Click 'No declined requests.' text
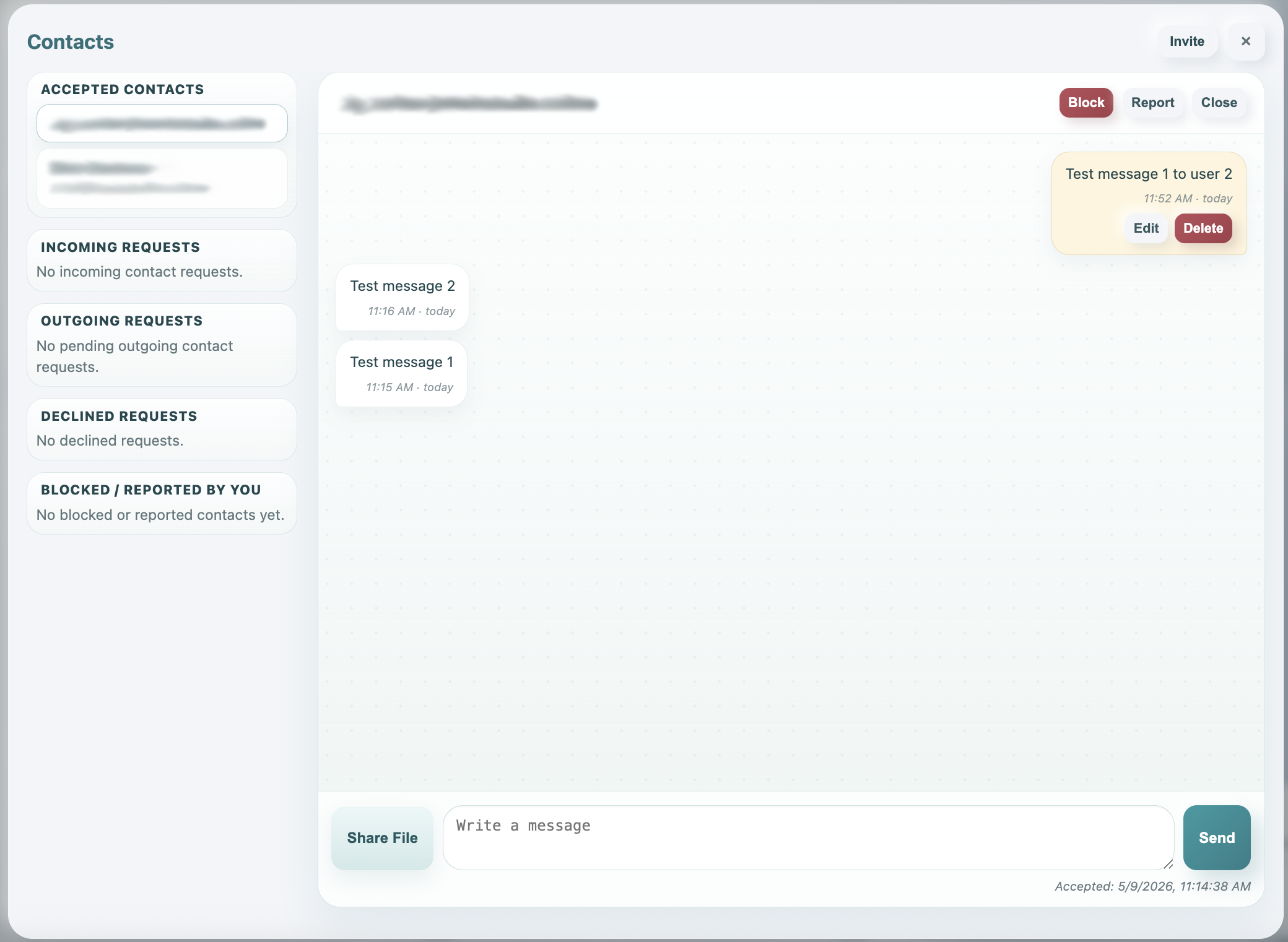 [x=110, y=441]
